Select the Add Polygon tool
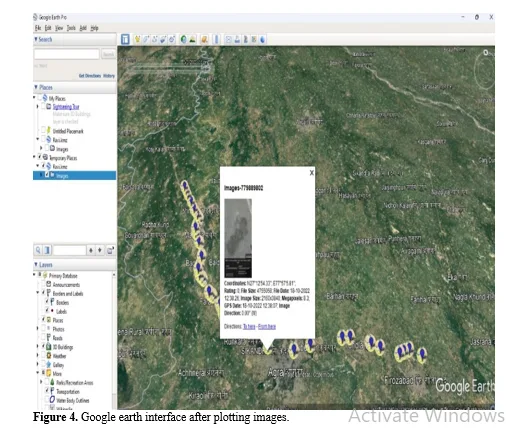This screenshot has height=428, width=506. (146, 39)
